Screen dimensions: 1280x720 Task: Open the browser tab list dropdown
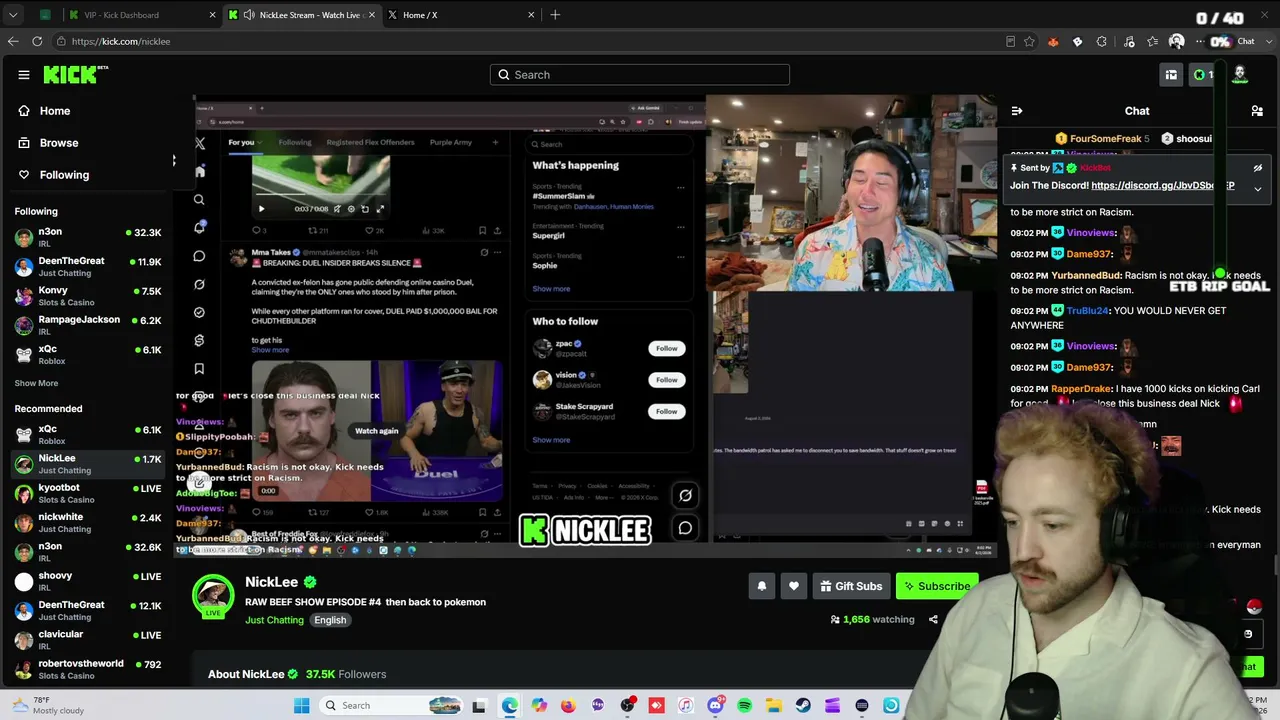click(x=13, y=15)
